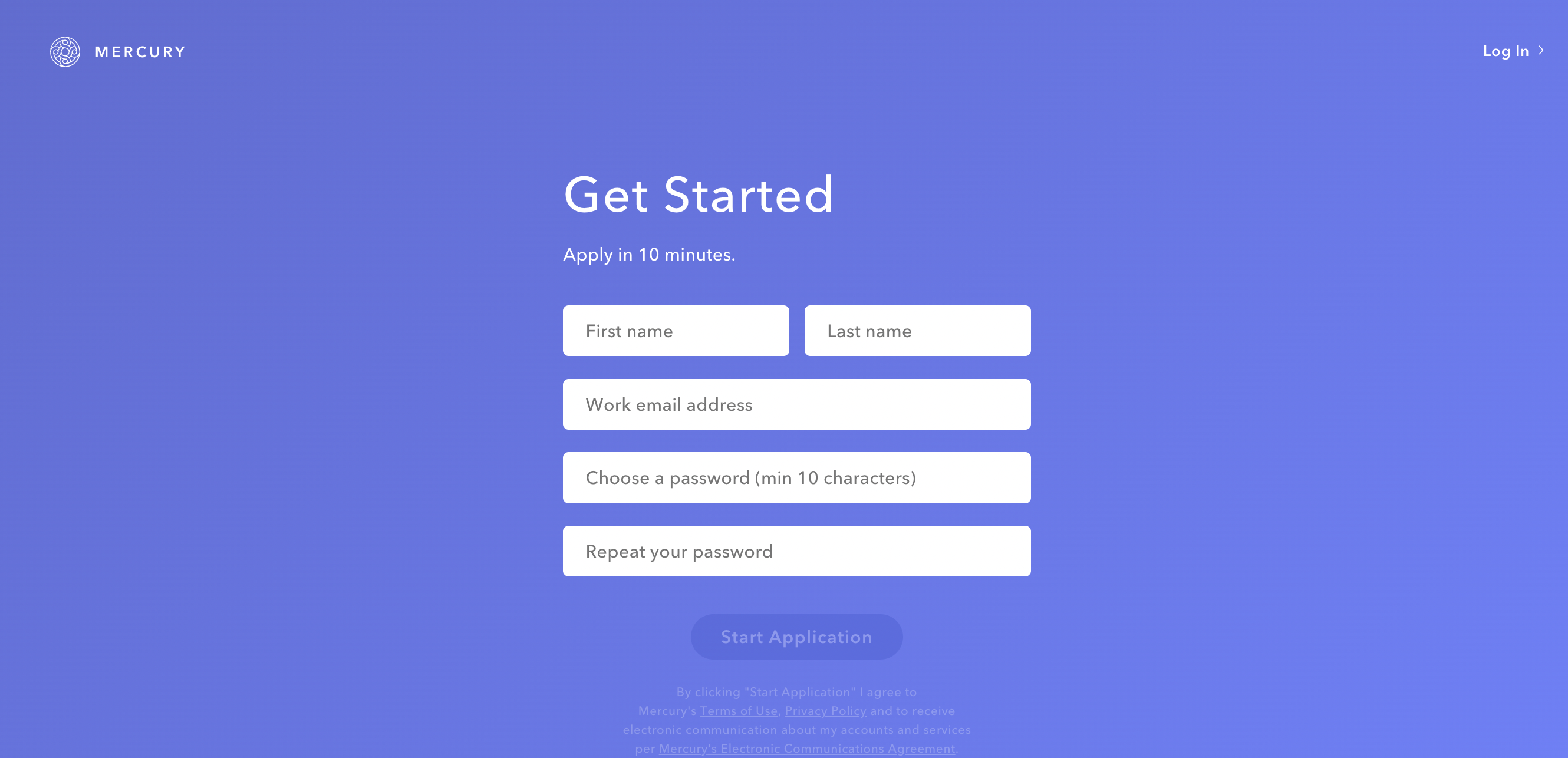Click the First name input field
The width and height of the screenshot is (1568, 758).
[x=676, y=330]
